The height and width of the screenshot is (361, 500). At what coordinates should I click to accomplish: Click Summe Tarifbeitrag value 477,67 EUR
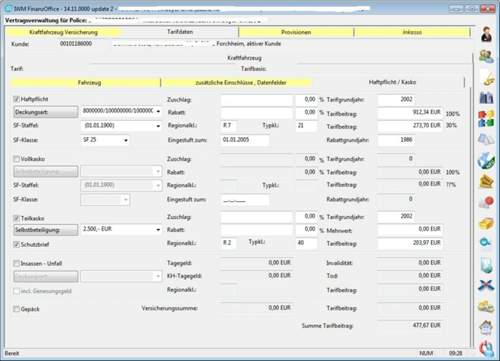[410, 325]
